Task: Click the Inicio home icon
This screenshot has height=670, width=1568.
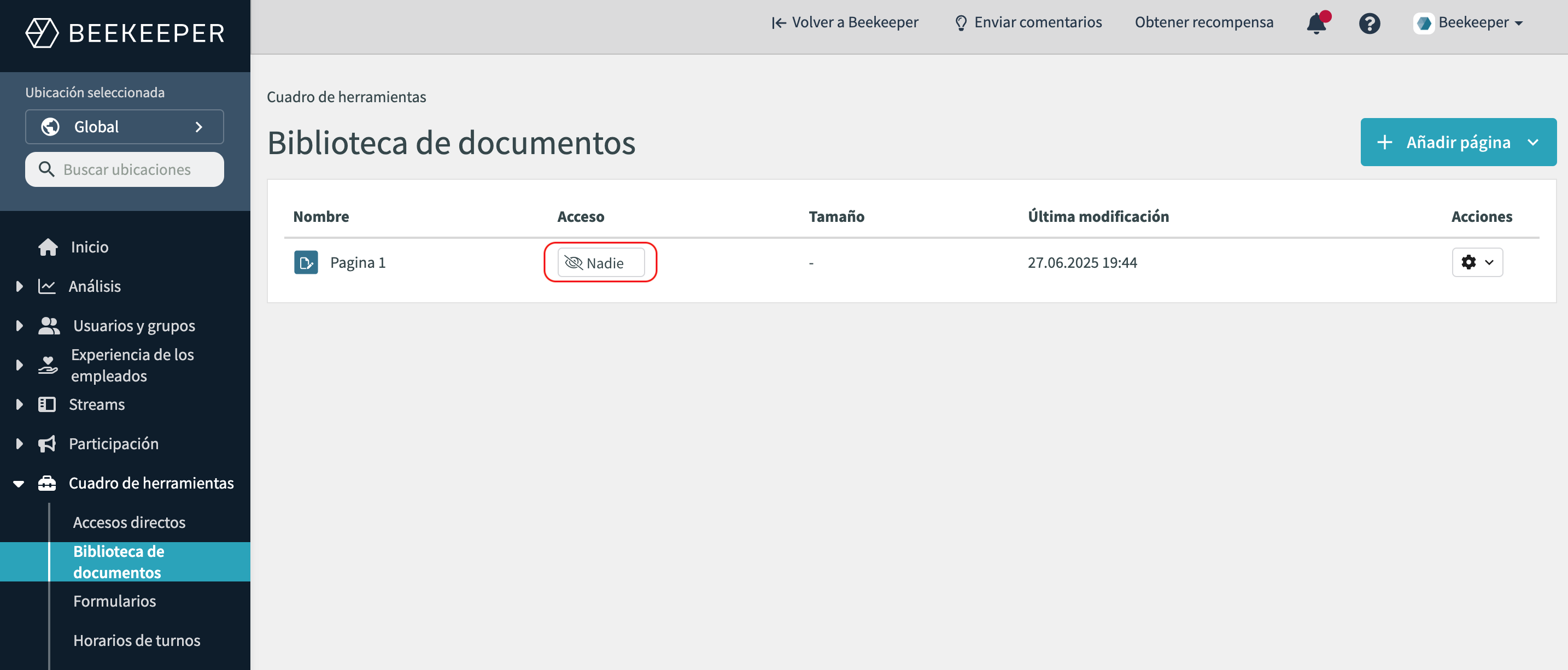Action: (48, 247)
